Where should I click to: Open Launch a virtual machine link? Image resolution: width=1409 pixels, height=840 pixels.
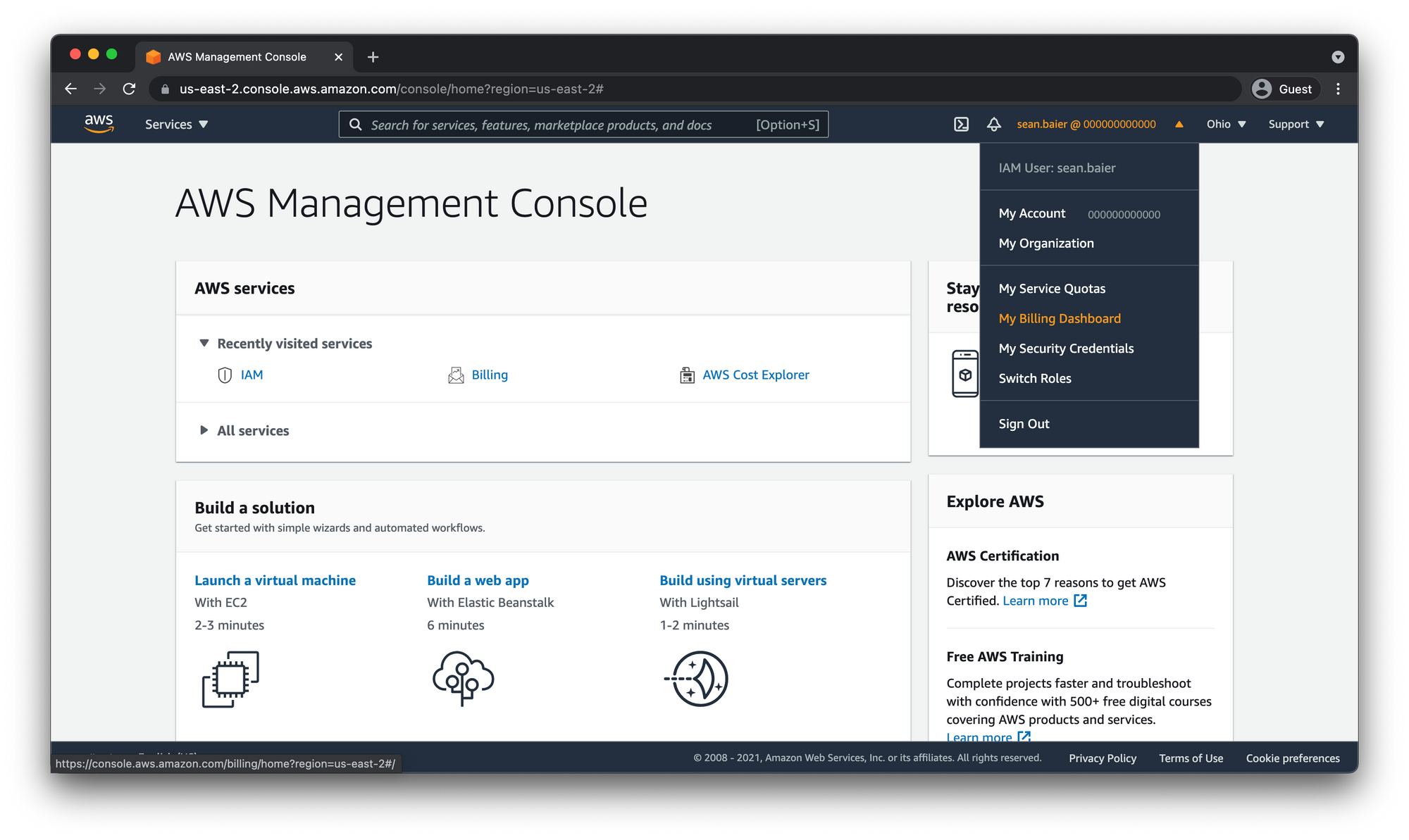(x=275, y=580)
